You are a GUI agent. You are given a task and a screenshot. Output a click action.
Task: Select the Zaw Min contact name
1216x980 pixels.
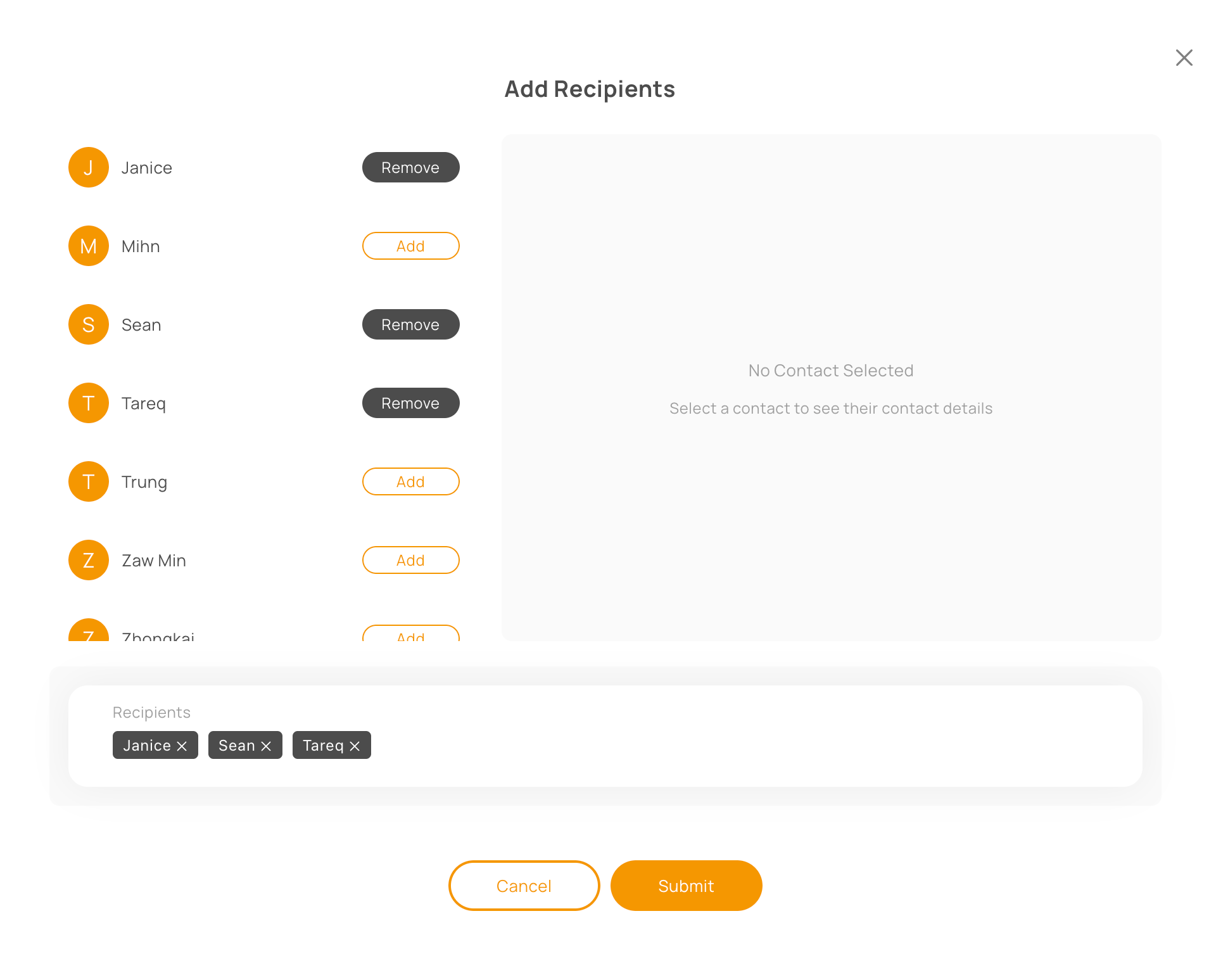pyautogui.click(x=154, y=561)
